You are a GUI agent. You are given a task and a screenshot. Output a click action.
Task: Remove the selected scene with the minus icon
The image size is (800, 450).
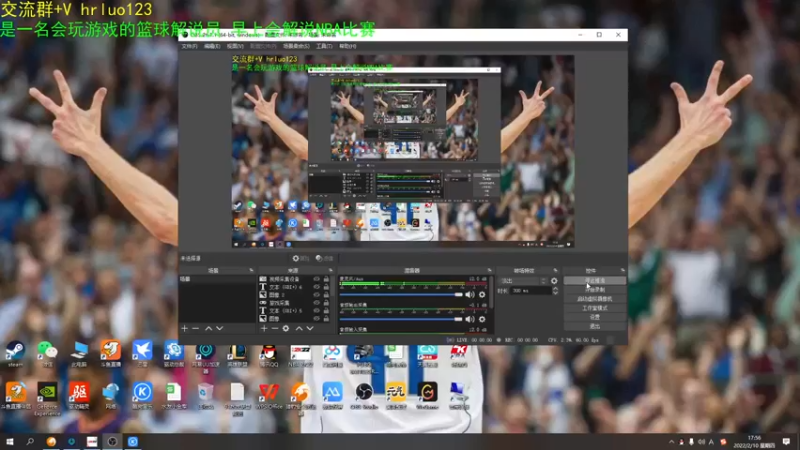point(195,329)
